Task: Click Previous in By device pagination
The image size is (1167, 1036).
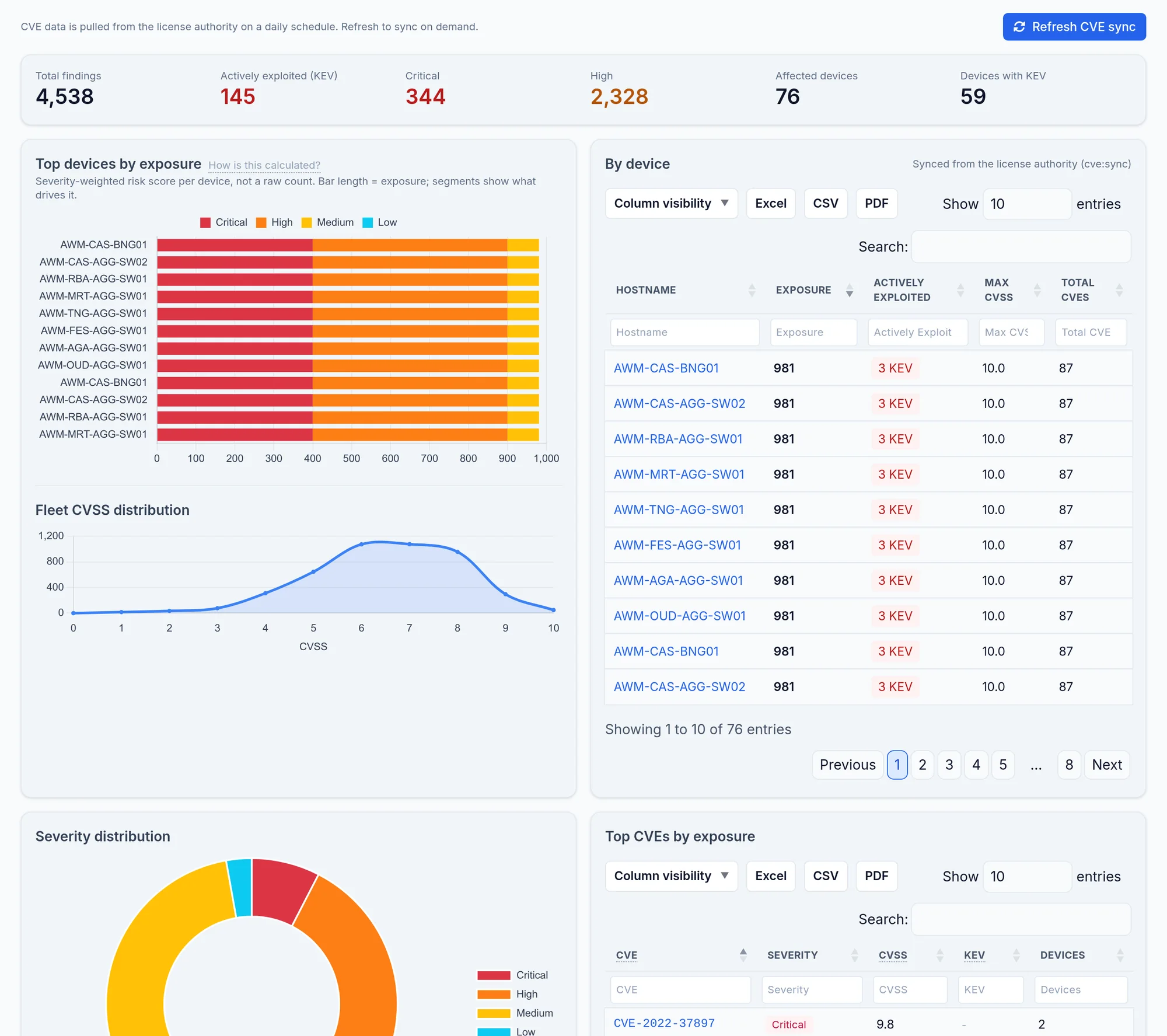Action: 847,765
